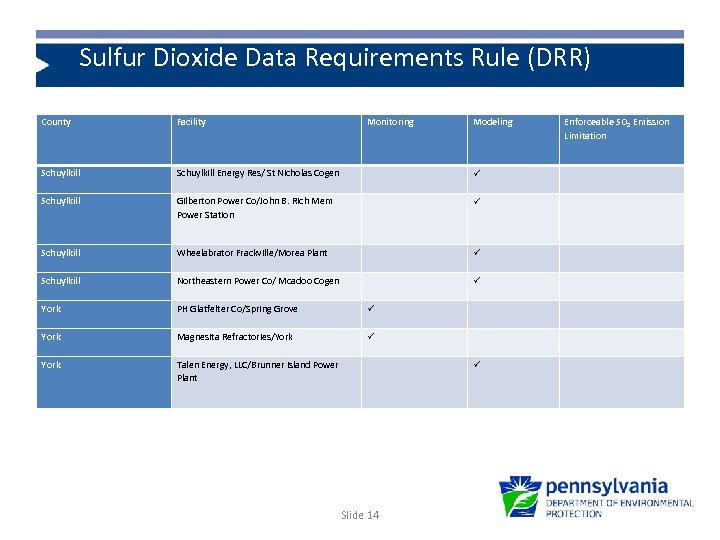Click 'Enforceable SO2 Emission Limitation' header
This screenshot has width=720, height=540.
tap(622, 140)
